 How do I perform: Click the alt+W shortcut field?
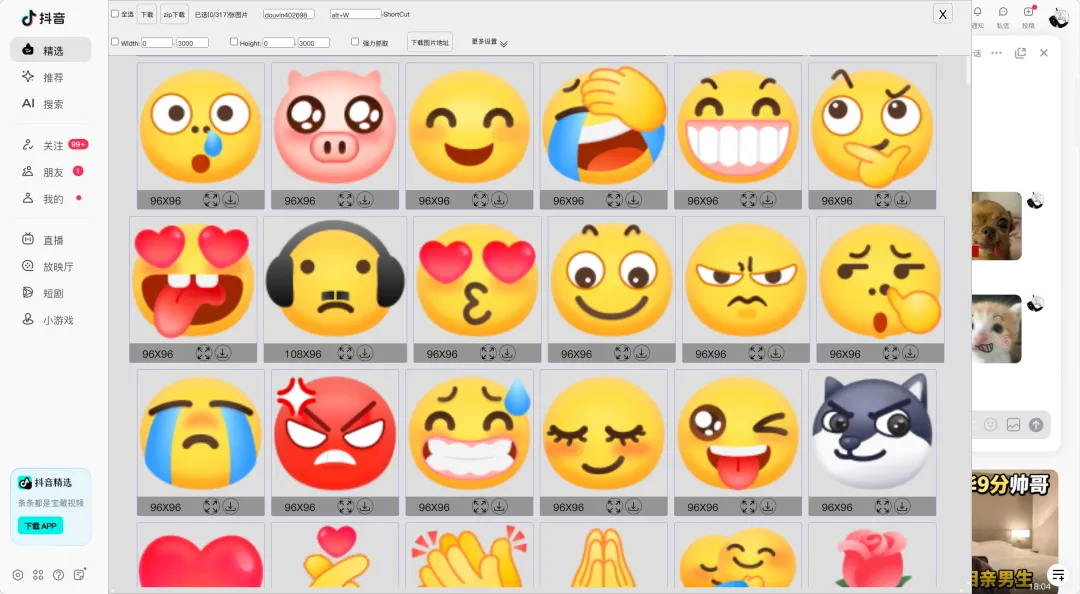[x=355, y=14]
